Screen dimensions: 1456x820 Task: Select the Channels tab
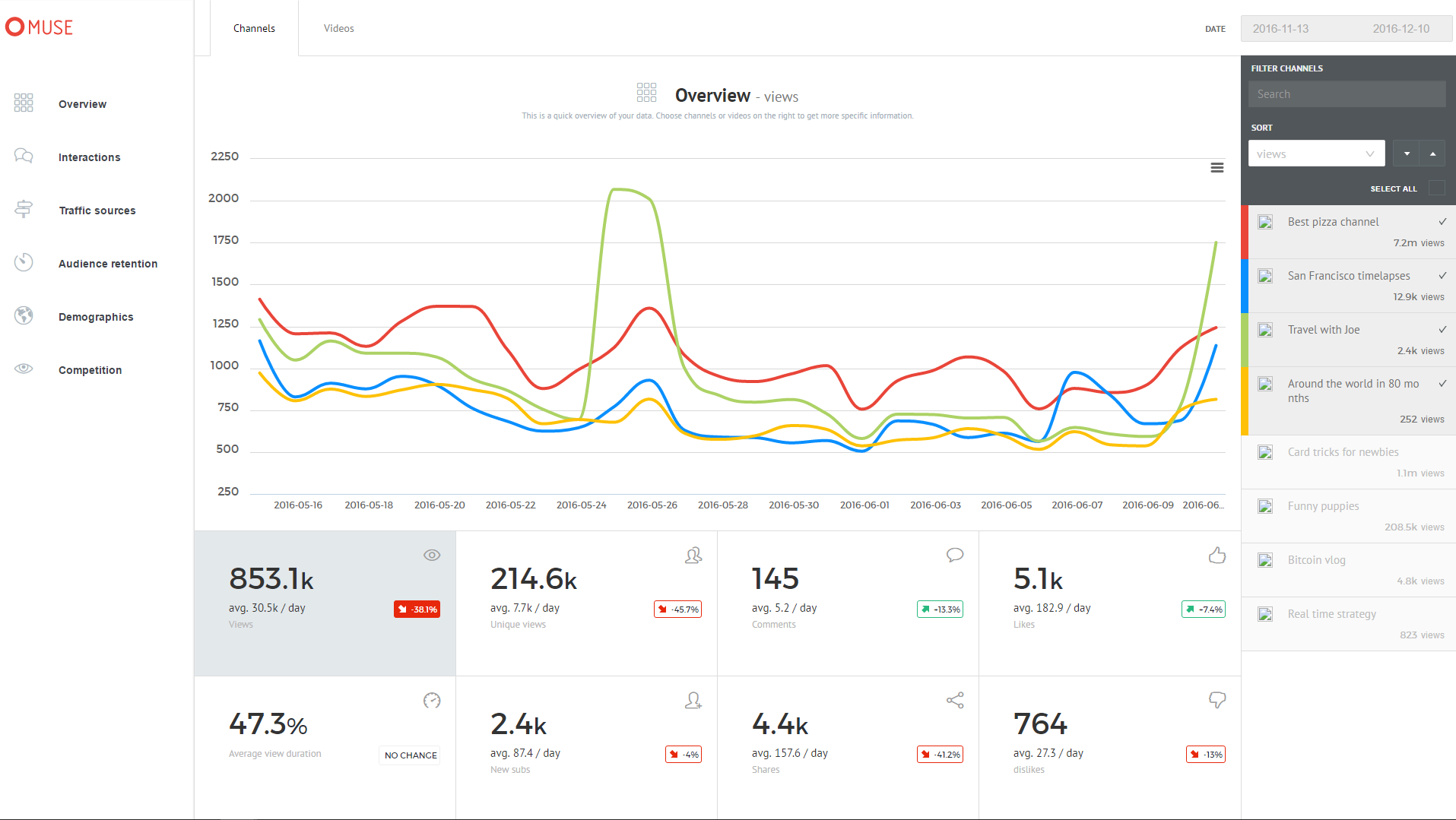pyautogui.click(x=254, y=28)
